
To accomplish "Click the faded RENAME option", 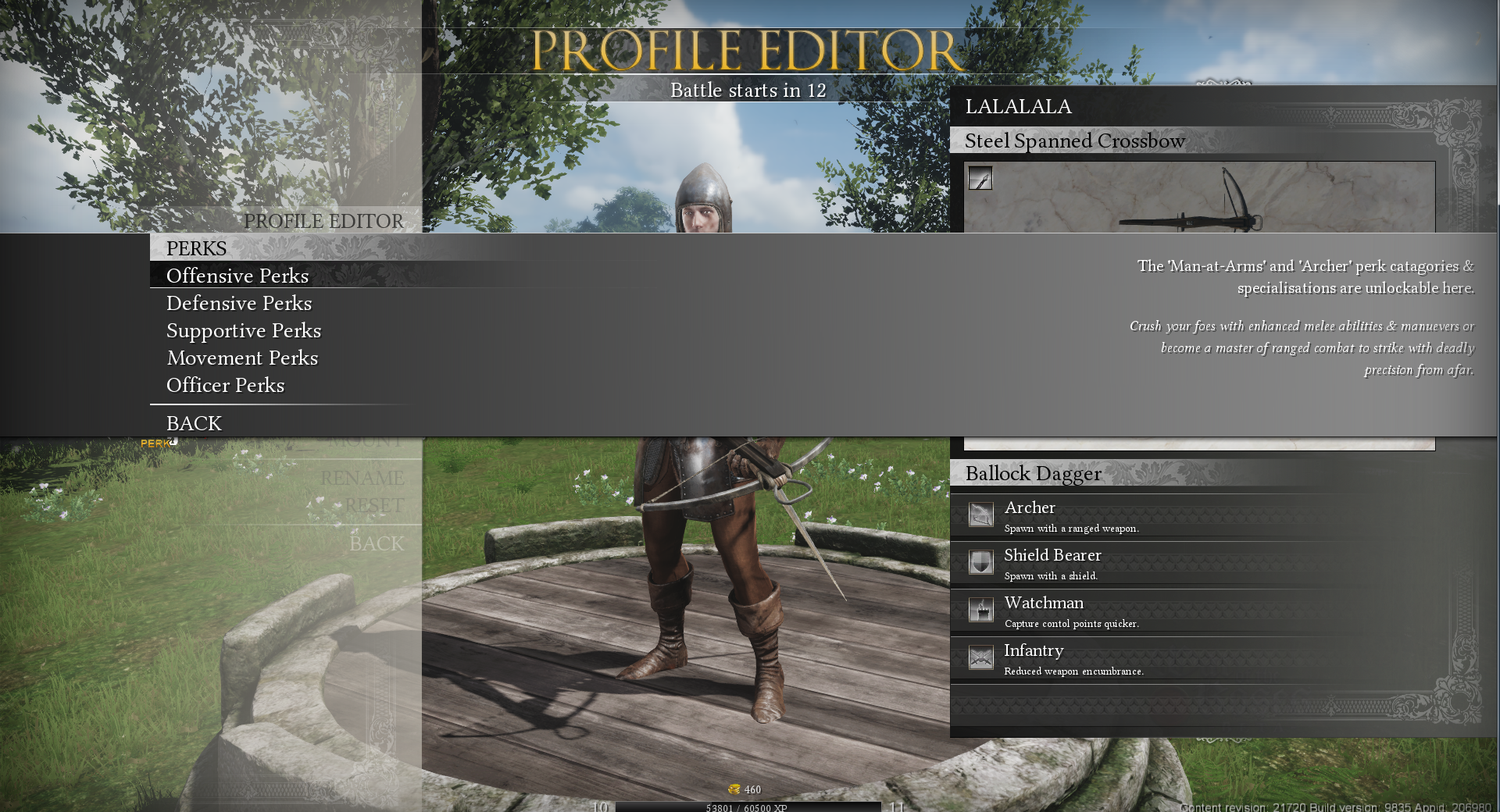I will tap(362, 478).
